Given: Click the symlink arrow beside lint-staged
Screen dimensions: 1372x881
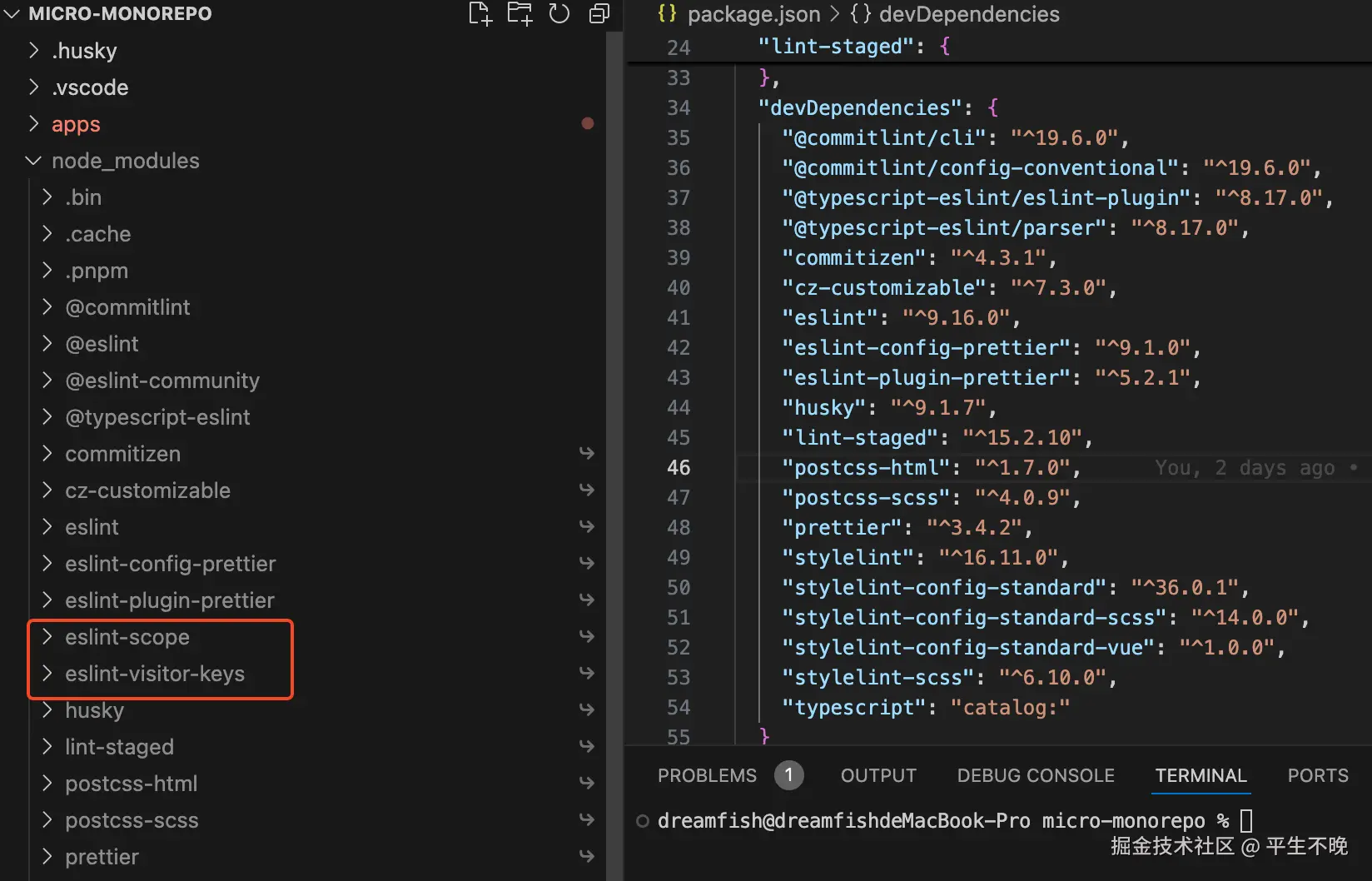Looking at the screenshot, I should click(587, 746).
